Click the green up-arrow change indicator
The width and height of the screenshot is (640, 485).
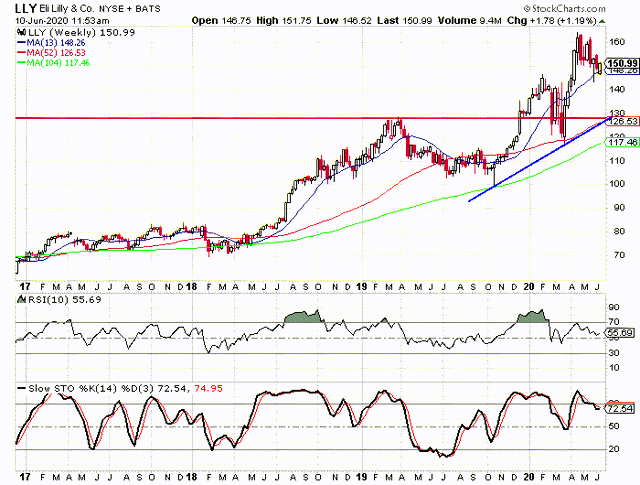point(602,21)
